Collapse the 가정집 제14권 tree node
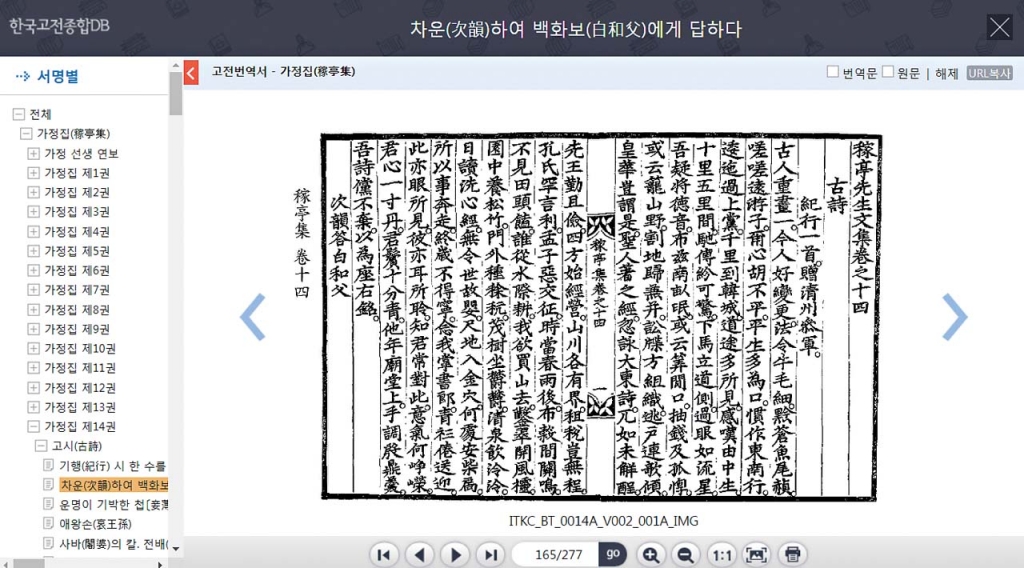Screen dimensions: 1024x568 34,427
